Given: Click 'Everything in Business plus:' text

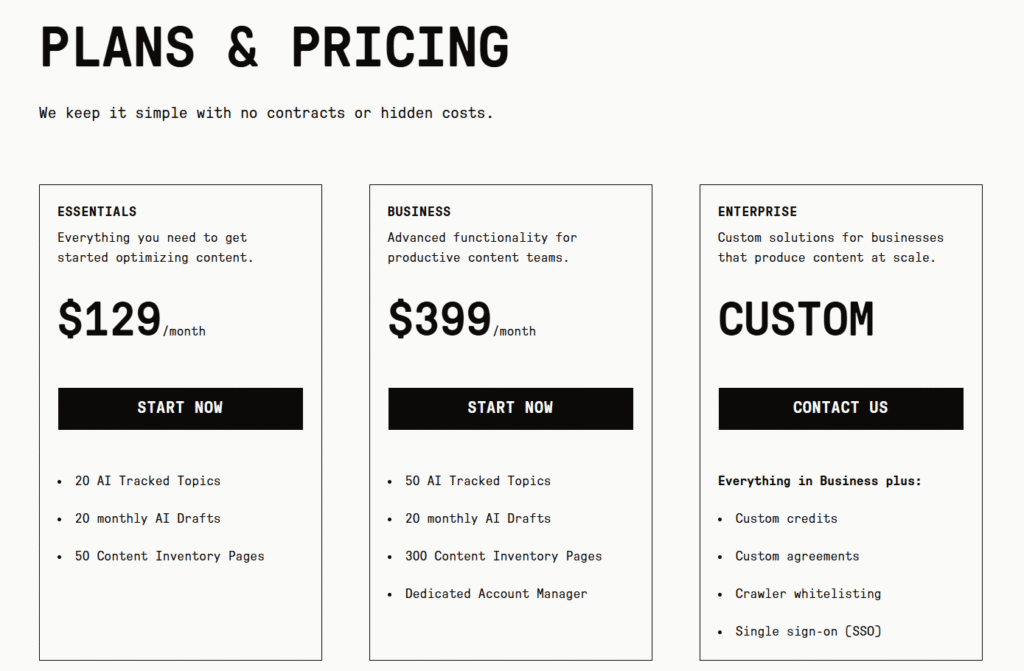Looking at the screenshot, I should (819, 481).
